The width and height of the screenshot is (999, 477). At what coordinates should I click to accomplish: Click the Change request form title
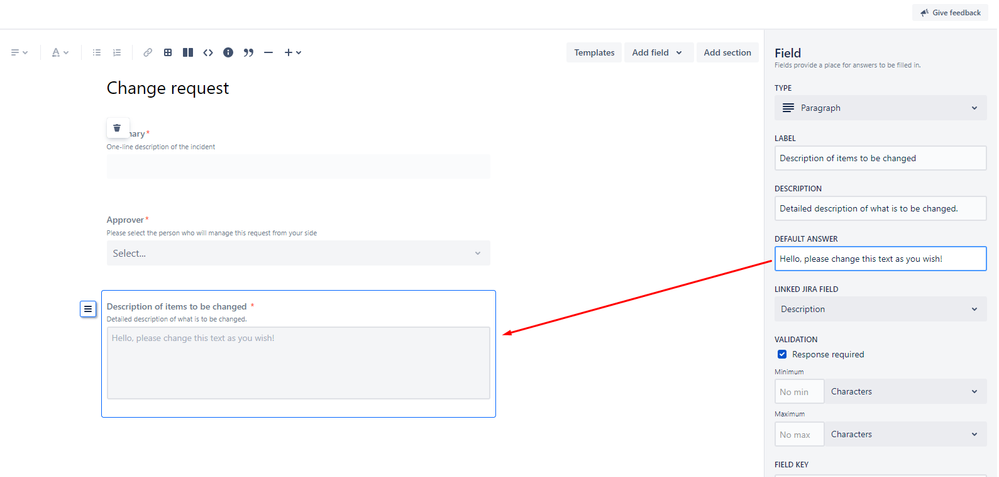[168, 88]
